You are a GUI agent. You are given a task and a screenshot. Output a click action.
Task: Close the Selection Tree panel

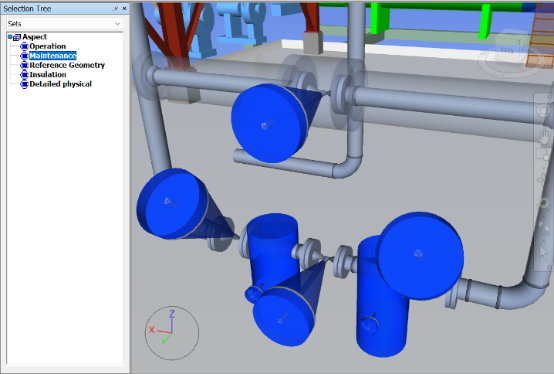pyautogui.click(x=124, y=8)
